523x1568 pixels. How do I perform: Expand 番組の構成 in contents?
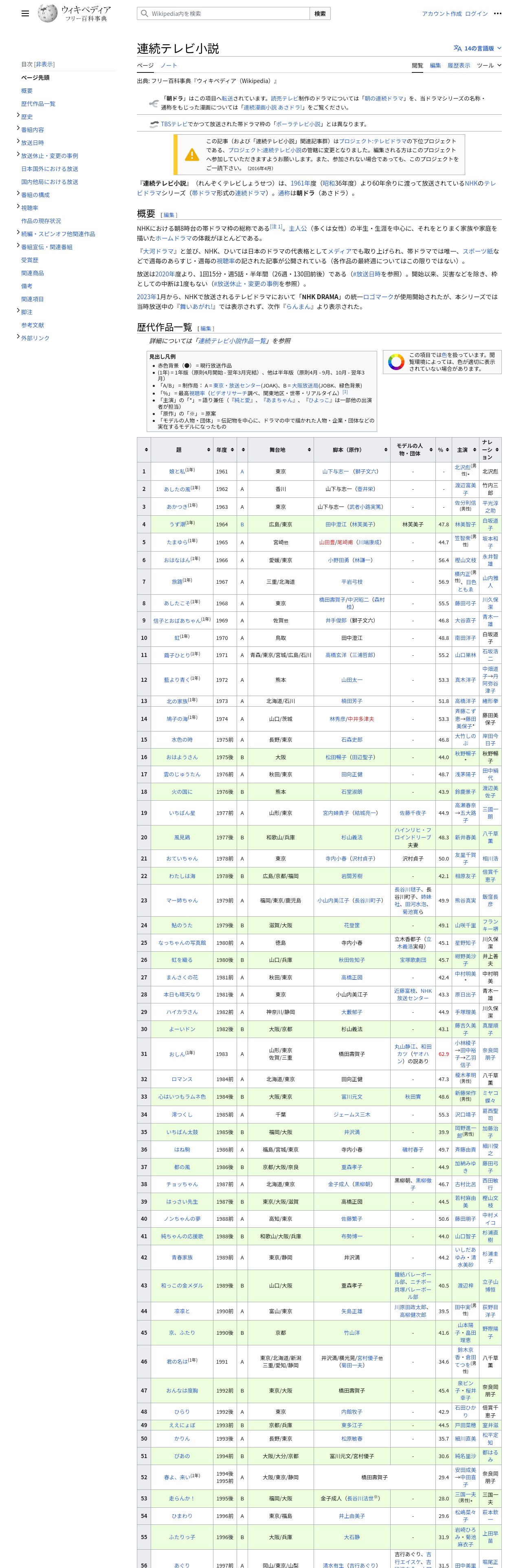pyautogui.click(x=18, y=194)
